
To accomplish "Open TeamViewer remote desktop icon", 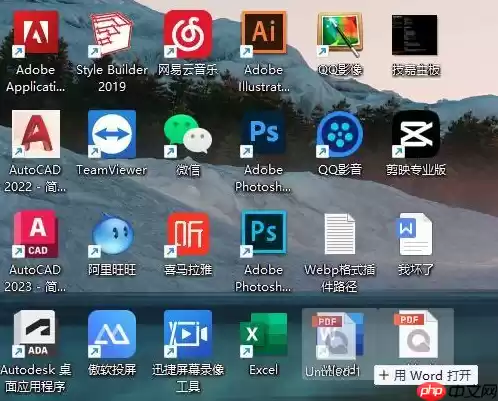I will 112,134.
